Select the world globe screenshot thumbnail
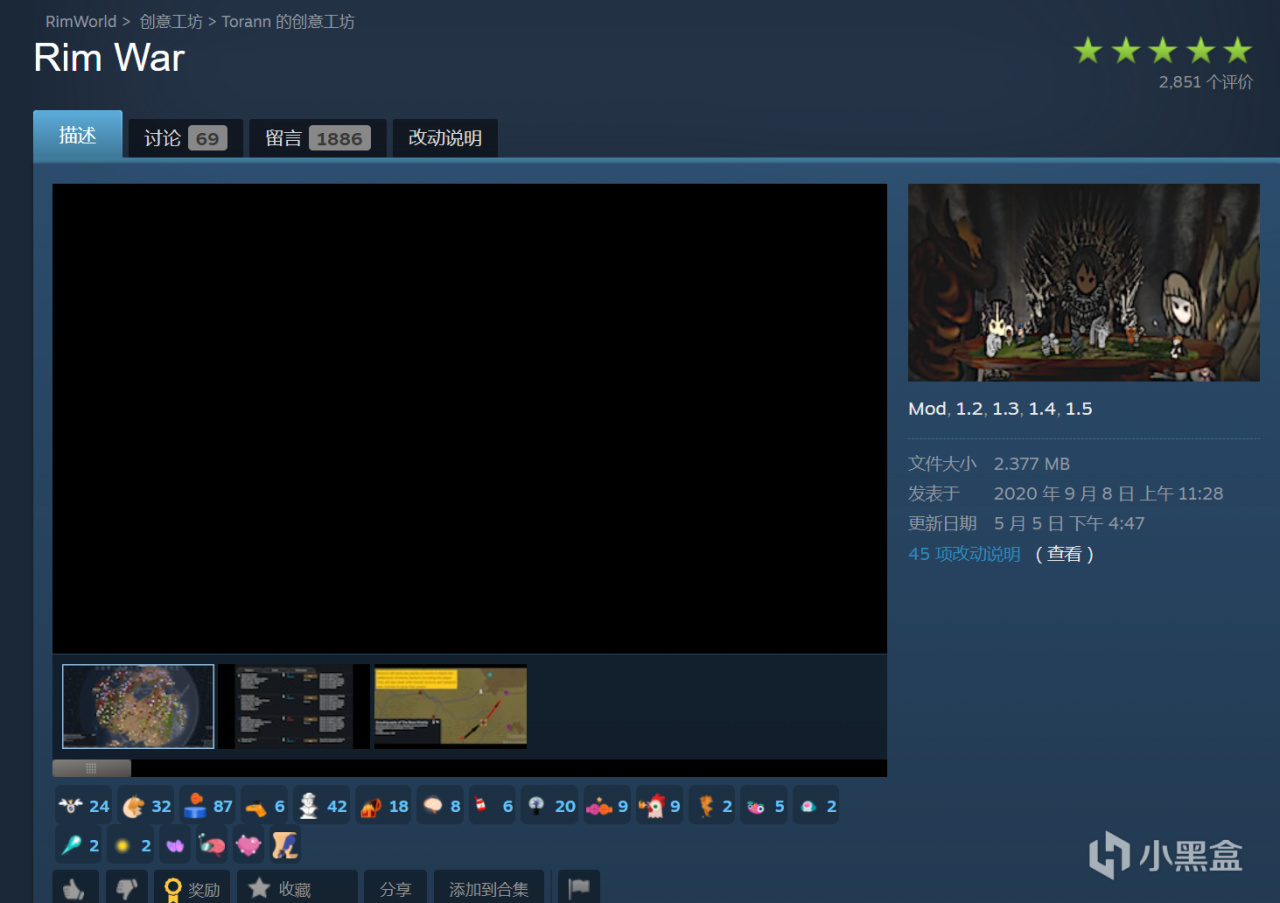1280x903 pixels. pyautogui.click(x=138, y=706)
